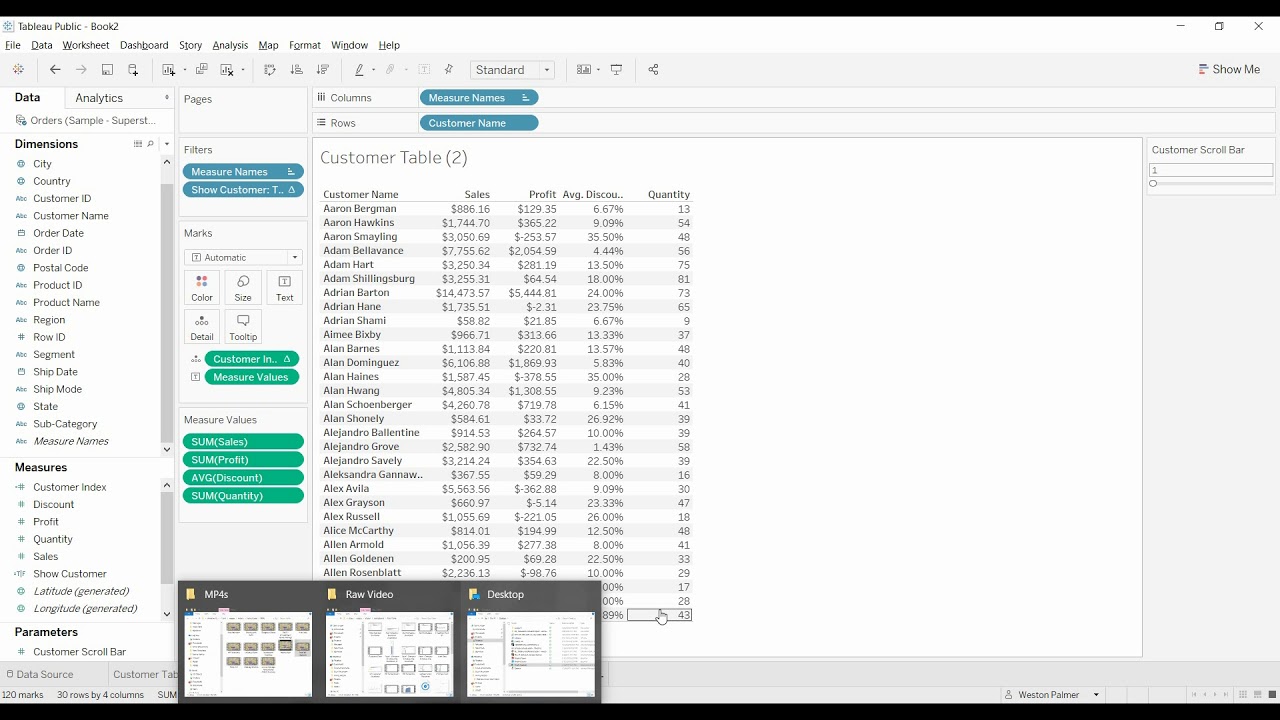Click the Highlight pen icon

click(359, 70)
